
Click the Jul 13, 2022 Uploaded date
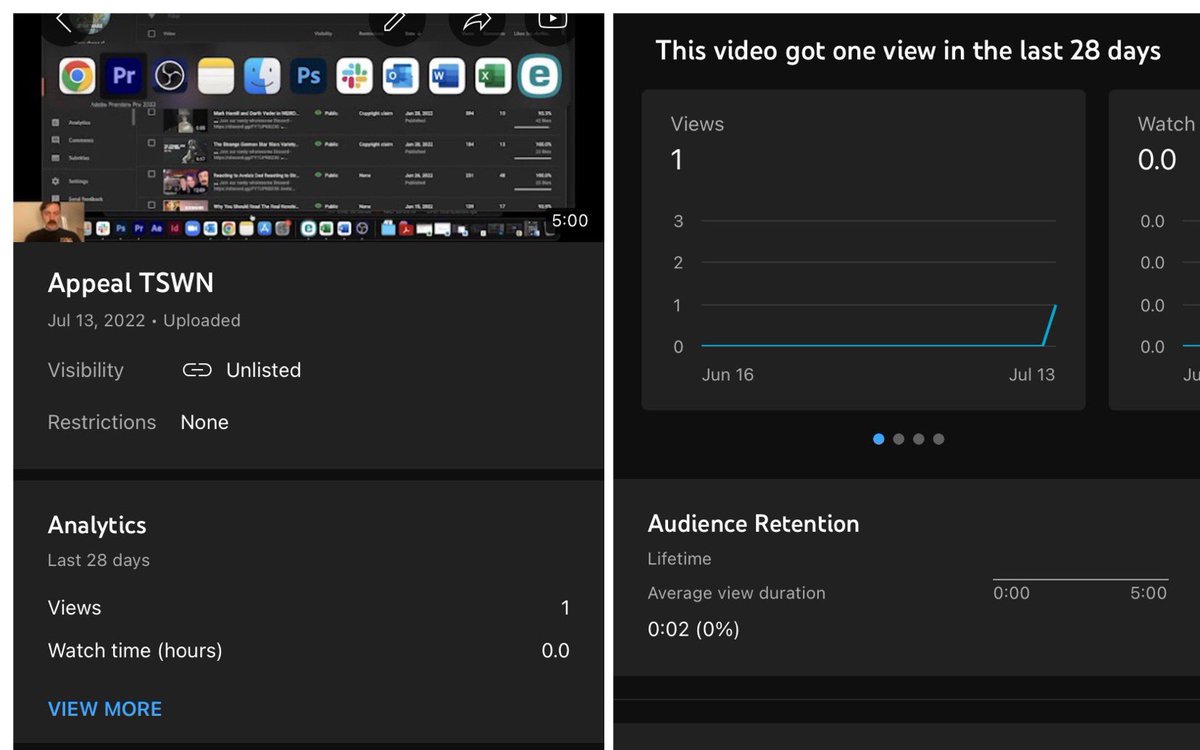coord(144,321)
